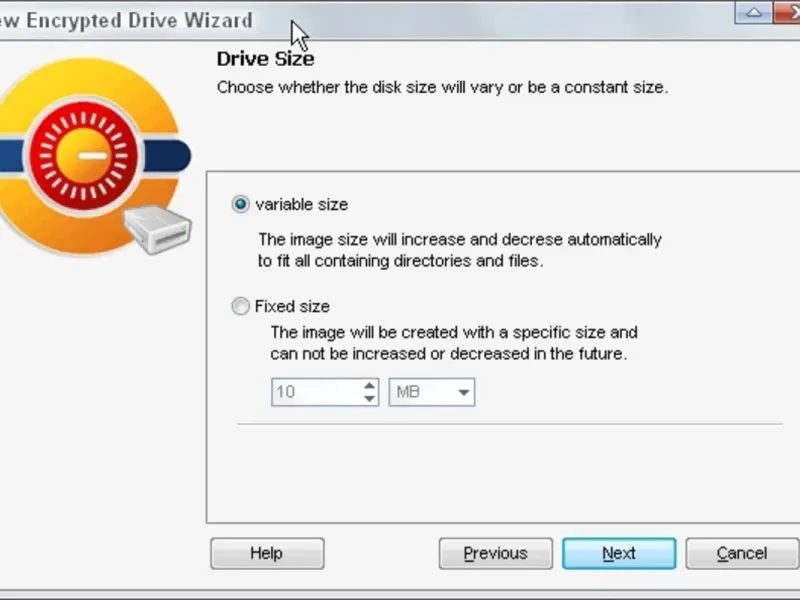Image resolution: width=800 pixels, height=600 pixels.
Task: Open the MB unit dropdown
Action: (x=432, y=392)
